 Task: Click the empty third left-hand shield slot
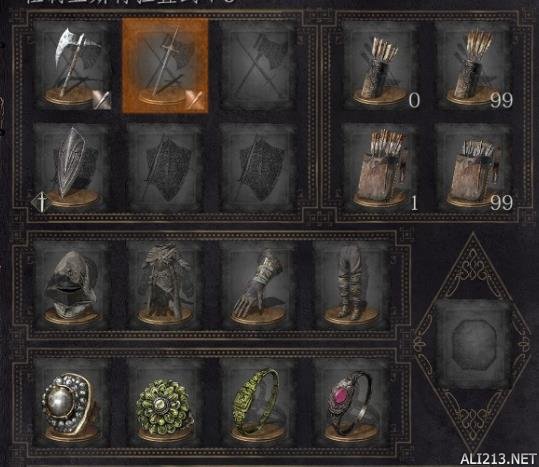[x=258, y=167]
